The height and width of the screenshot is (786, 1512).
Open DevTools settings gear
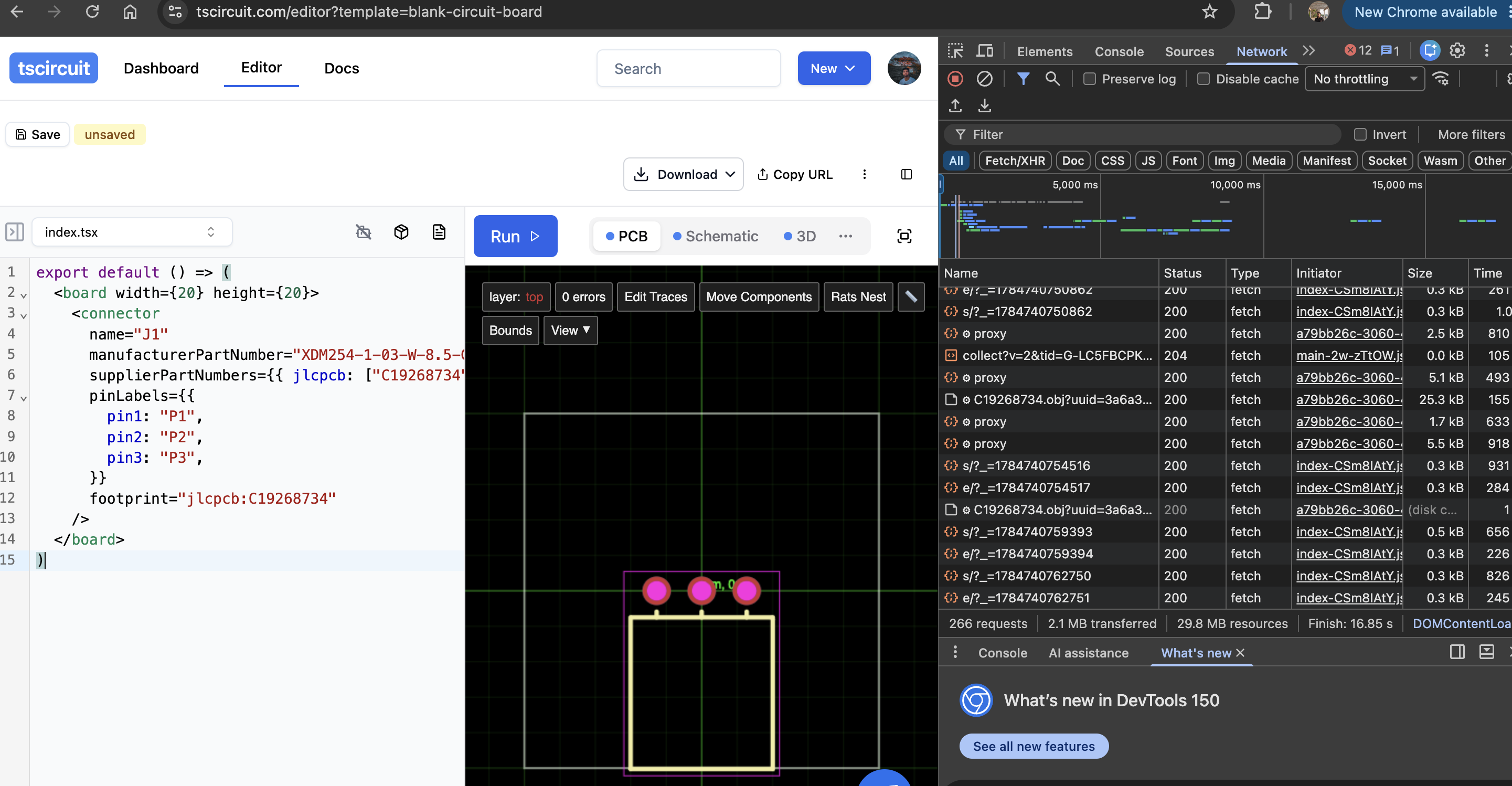pos(1457,51)
